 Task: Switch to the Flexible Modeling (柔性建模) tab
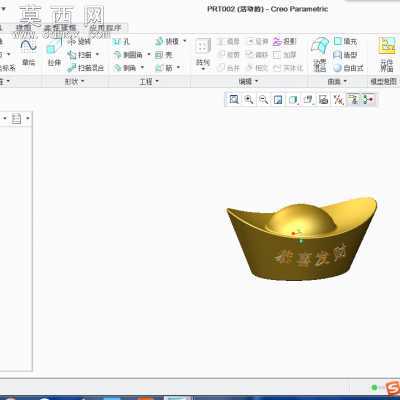point(60,28)
